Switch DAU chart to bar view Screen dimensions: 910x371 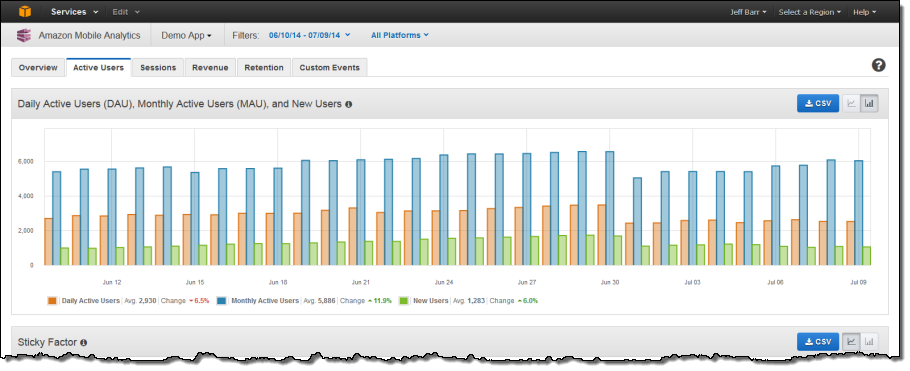coord(869,104)
